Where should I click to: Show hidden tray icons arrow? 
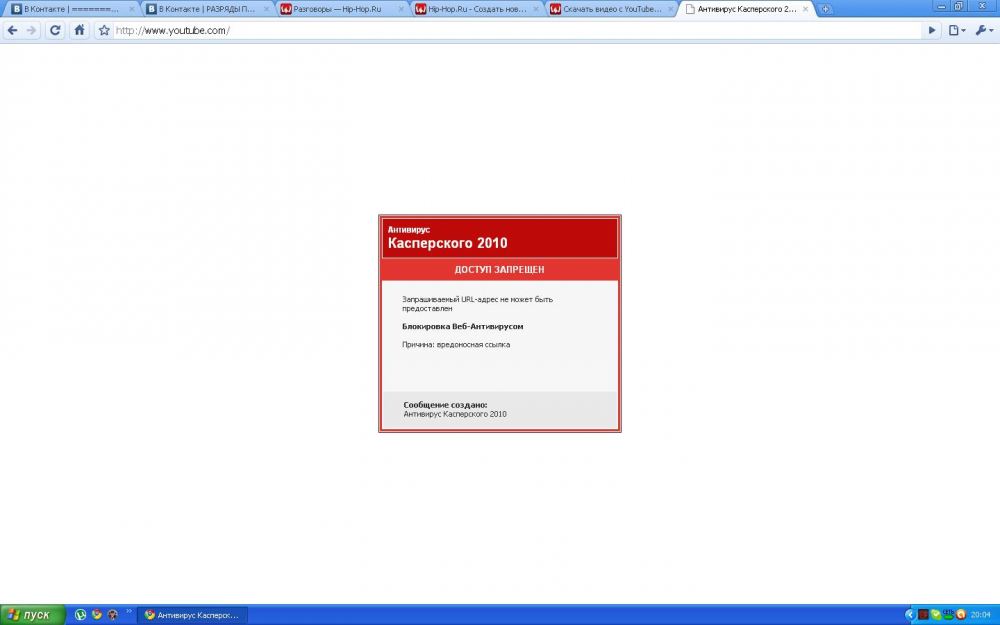(909, 615)
